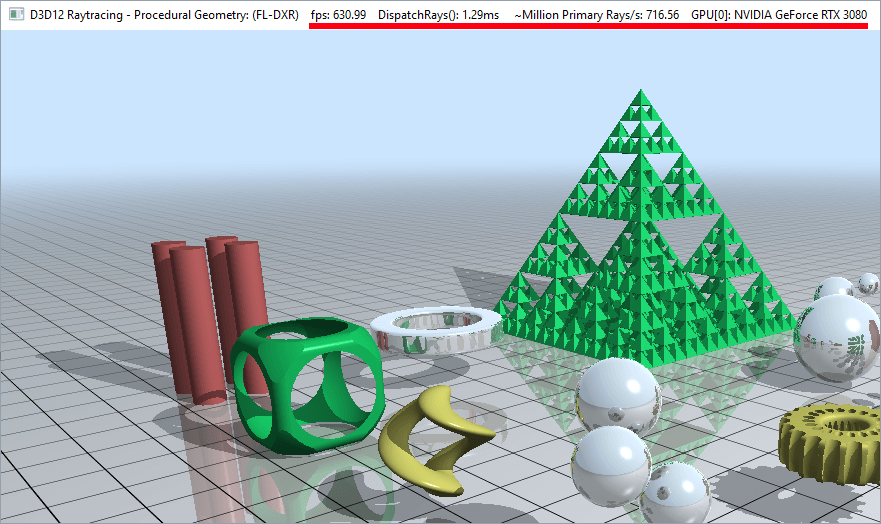Viewport: 881px width, 524px height.
Task: Click the application icon in the title bar
Action: click(x=16, y=15)
